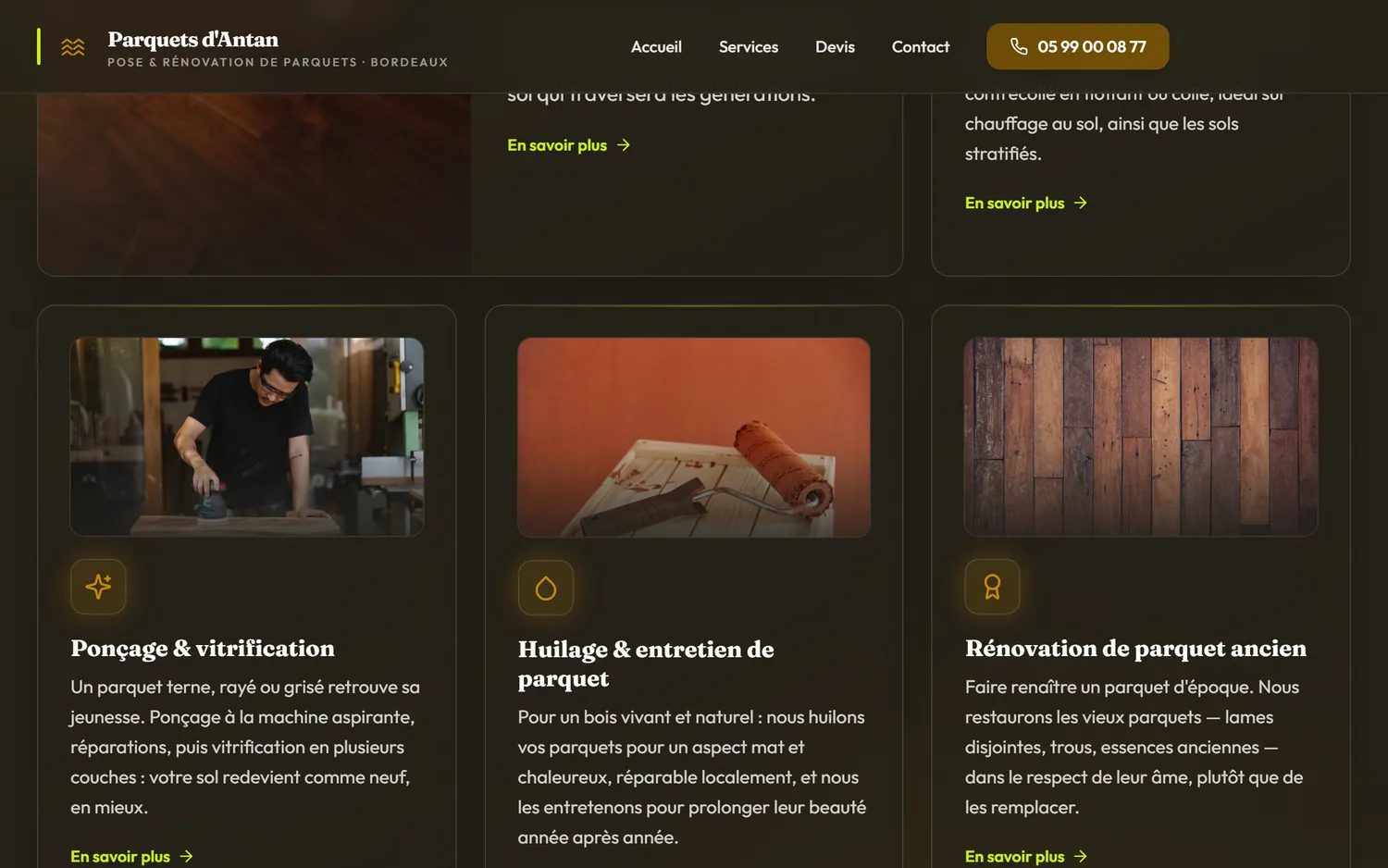Open En savoir plus under Rénovation de parquet ancien
The width and height of the screenshot is (1388, 868).
(1026, 856)
